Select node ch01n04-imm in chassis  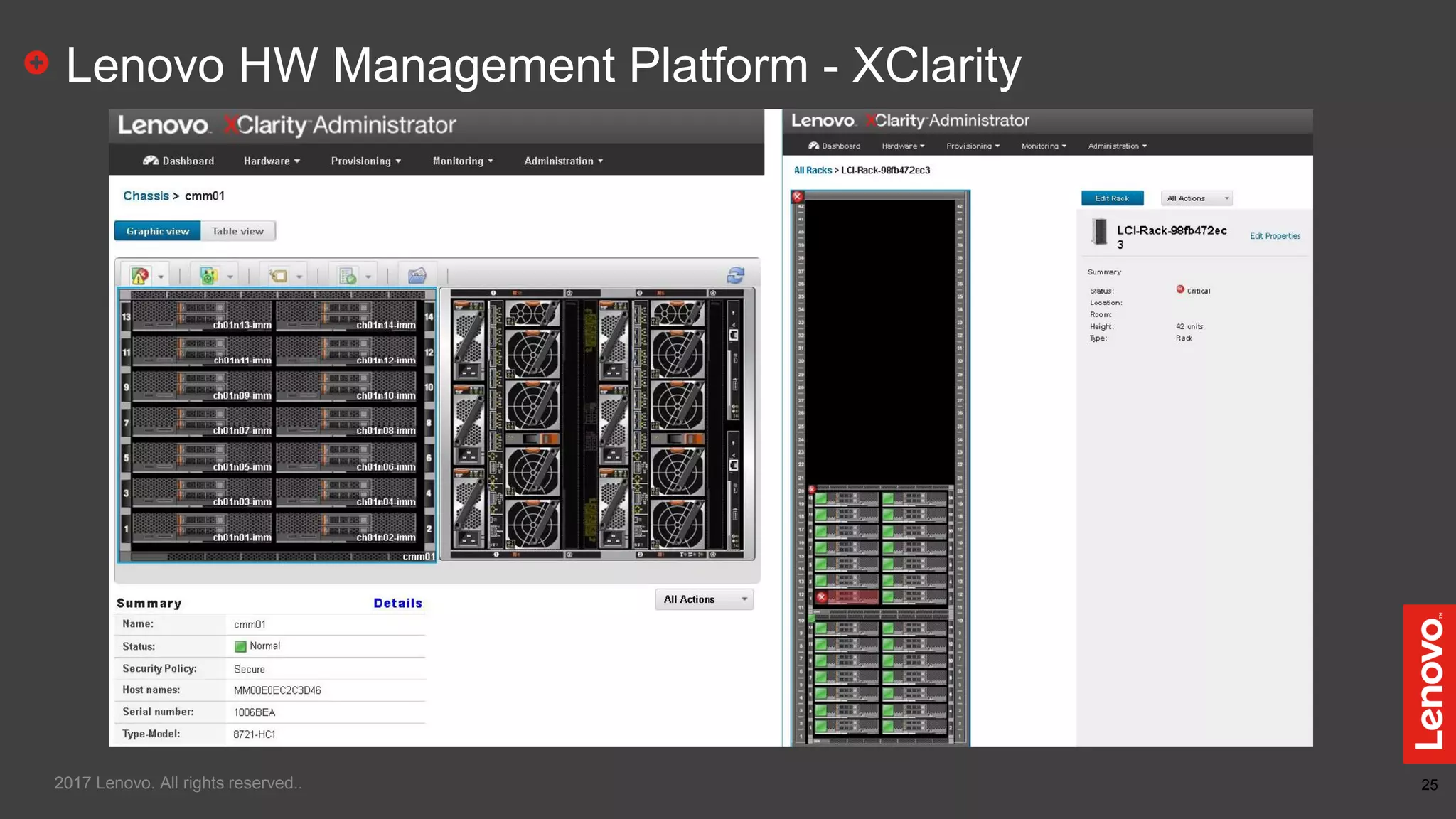click(346, 493)
